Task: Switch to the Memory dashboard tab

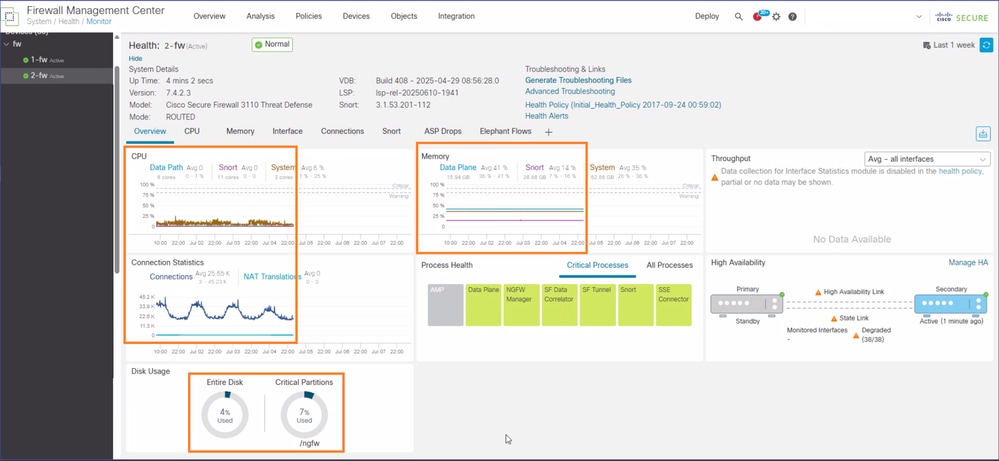Action: click(240, 131)
